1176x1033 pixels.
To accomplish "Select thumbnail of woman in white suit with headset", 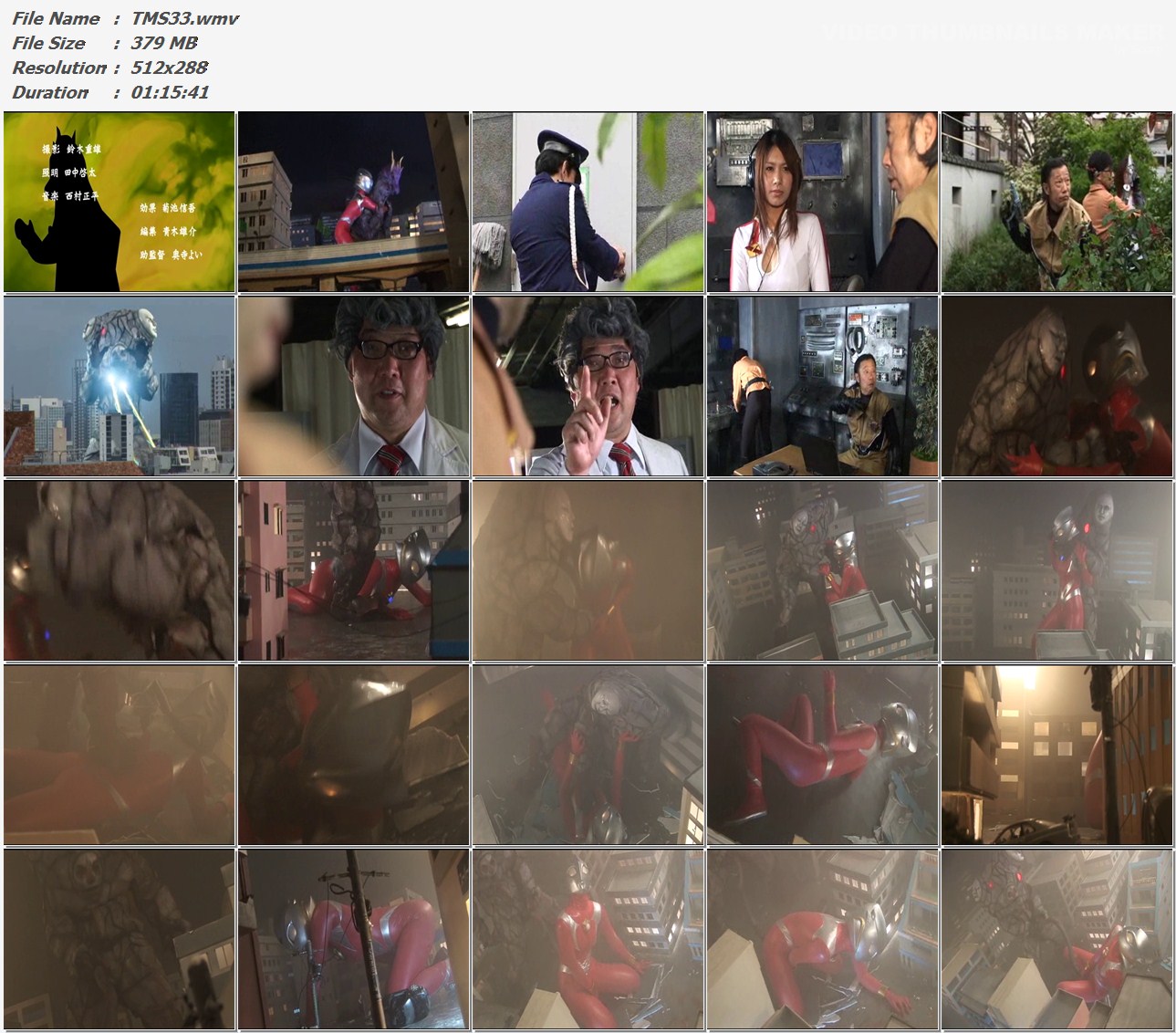I will click(823, 202).
